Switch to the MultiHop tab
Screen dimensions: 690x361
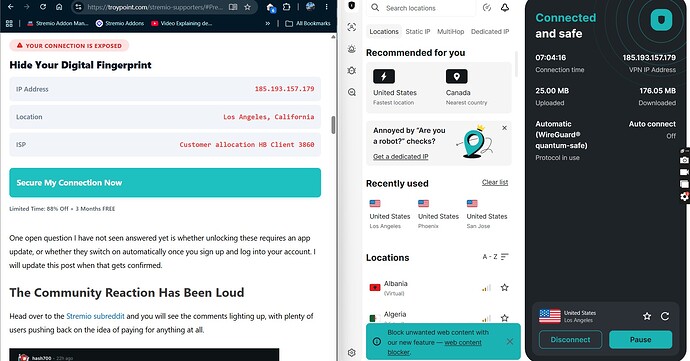[x=451, y=32]
